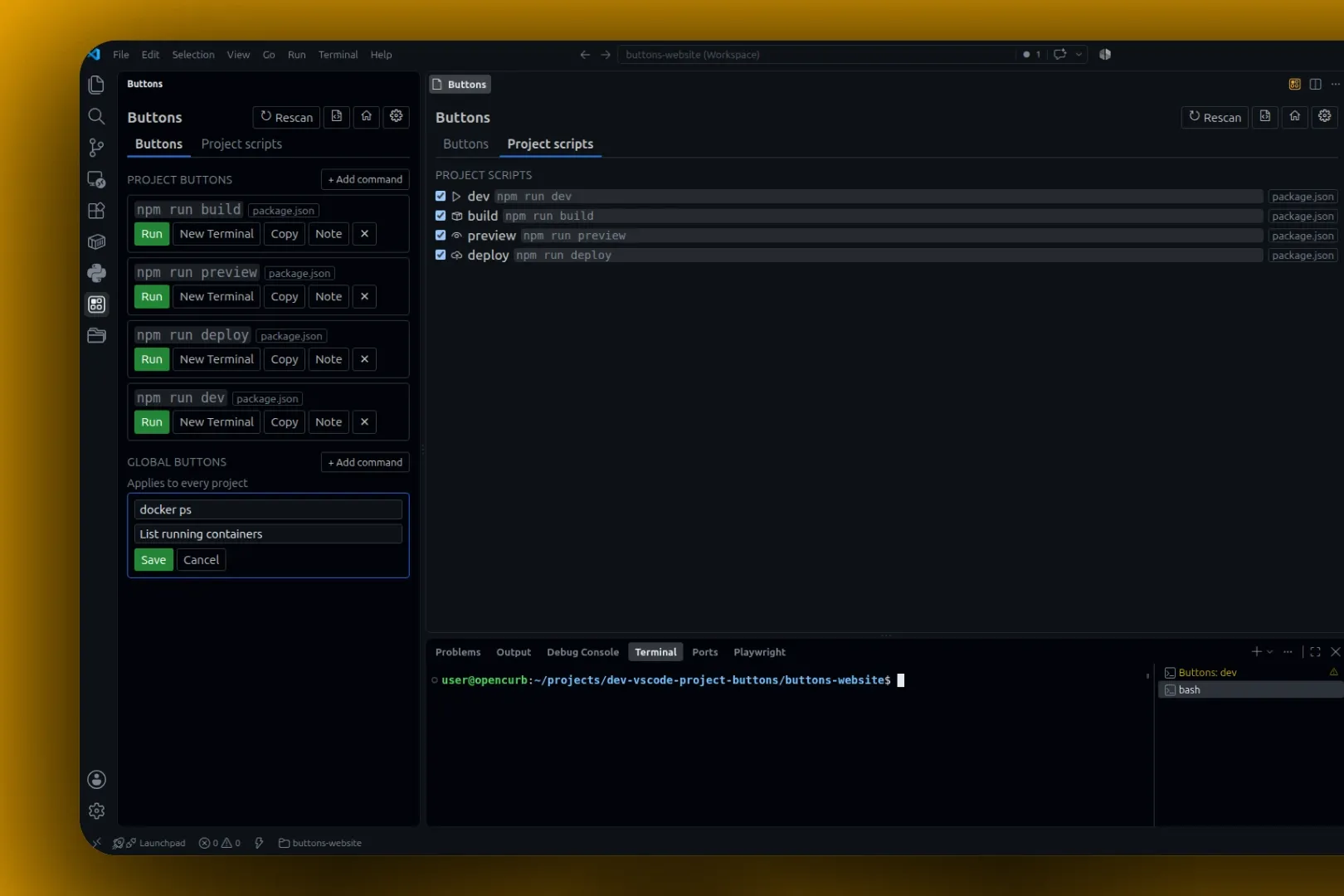Open the Debug Console panel tab
This screenshot has width=1344, height=896.
[582, 652]
